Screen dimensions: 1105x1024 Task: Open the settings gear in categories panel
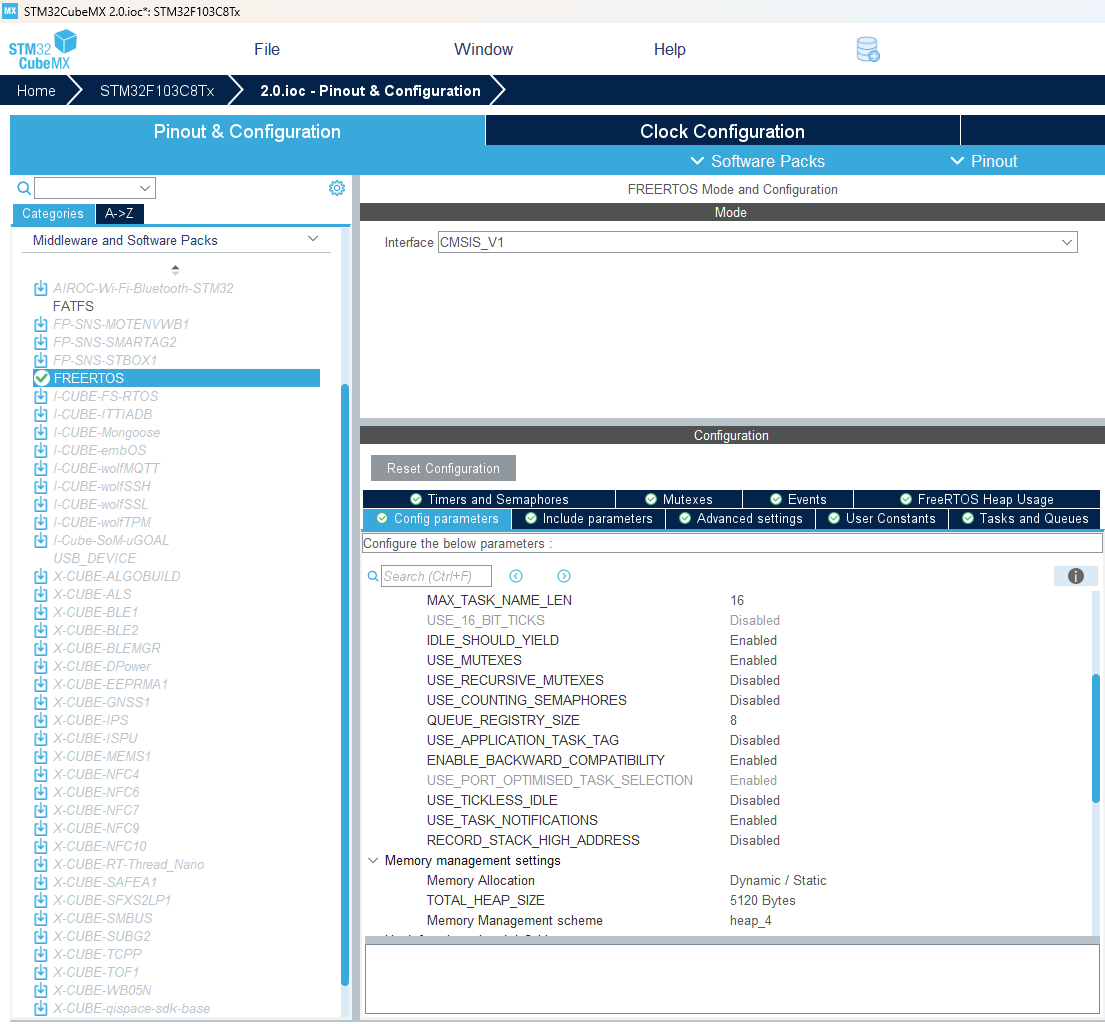pos(337,188)
